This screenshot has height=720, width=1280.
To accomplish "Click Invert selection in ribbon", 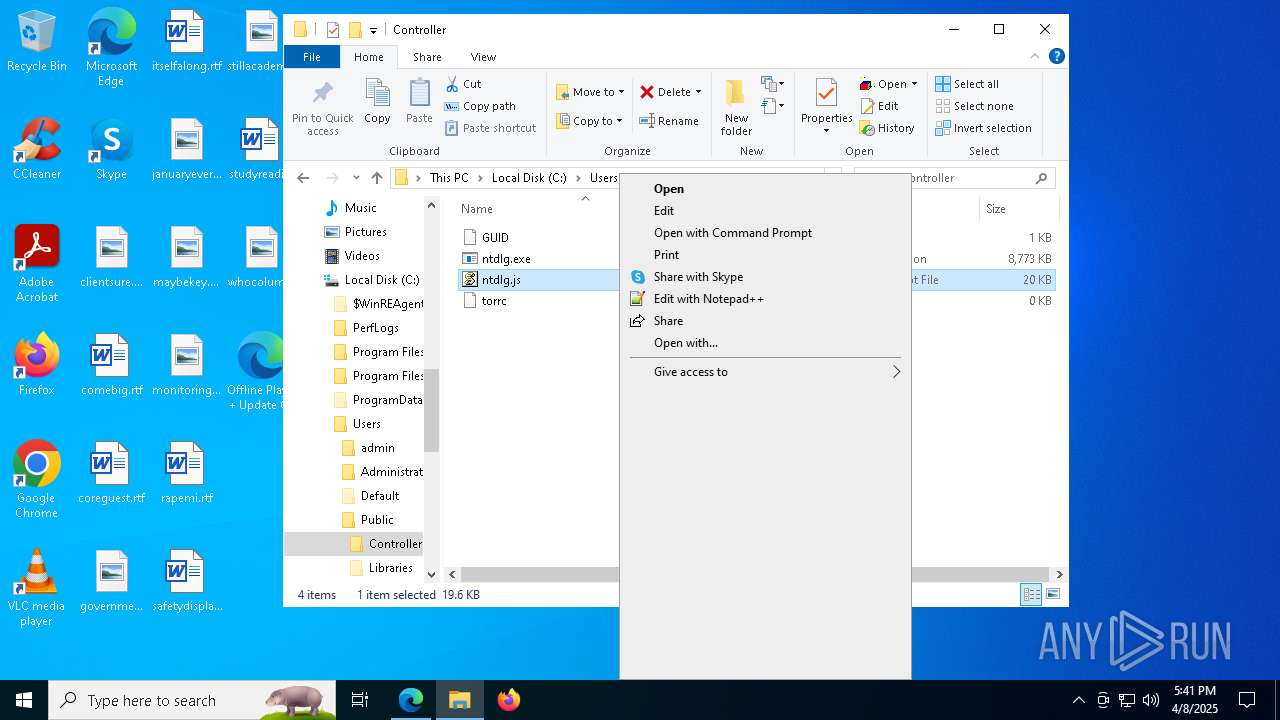I will [x=983, y=128].
